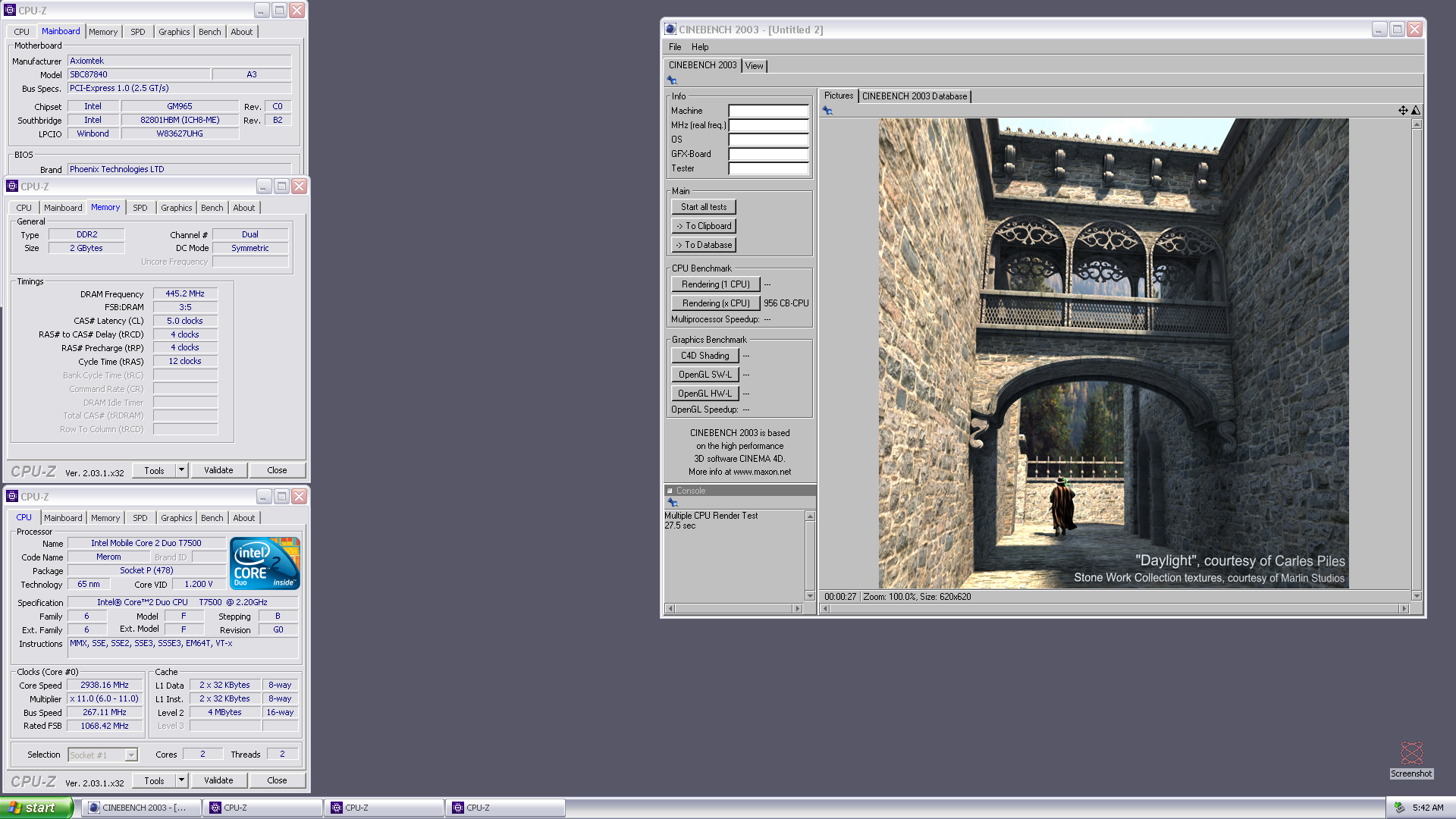Screen dimensions: 1456x819
Task: Click the CAS# Latency value 5.0 clocks
Action: click(x=185, y=321)
